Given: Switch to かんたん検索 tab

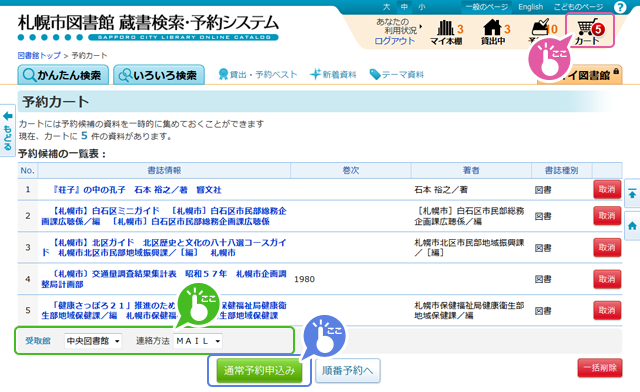Looking at the screenshot, I should pos(63,75).
